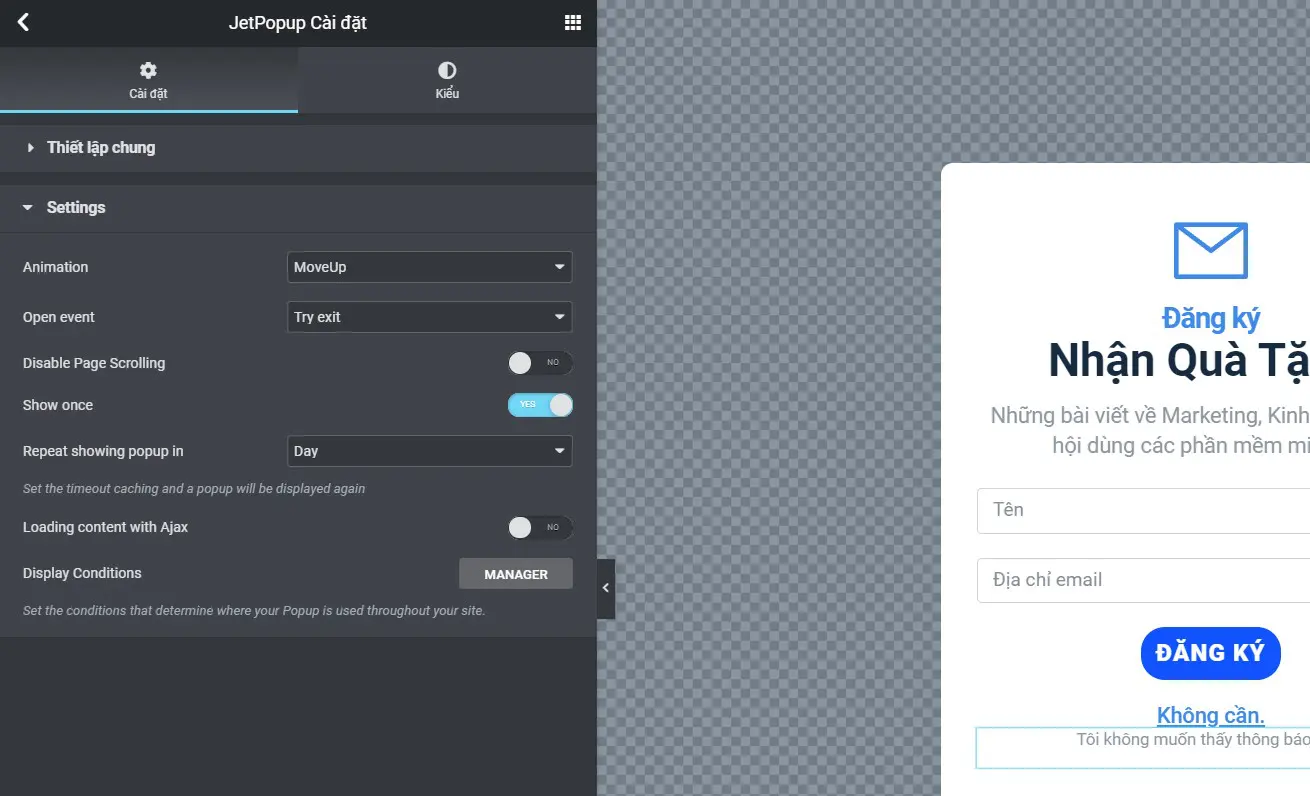
Task: Enable Disable Page Scrolling switch
Action: click(540, 363)
